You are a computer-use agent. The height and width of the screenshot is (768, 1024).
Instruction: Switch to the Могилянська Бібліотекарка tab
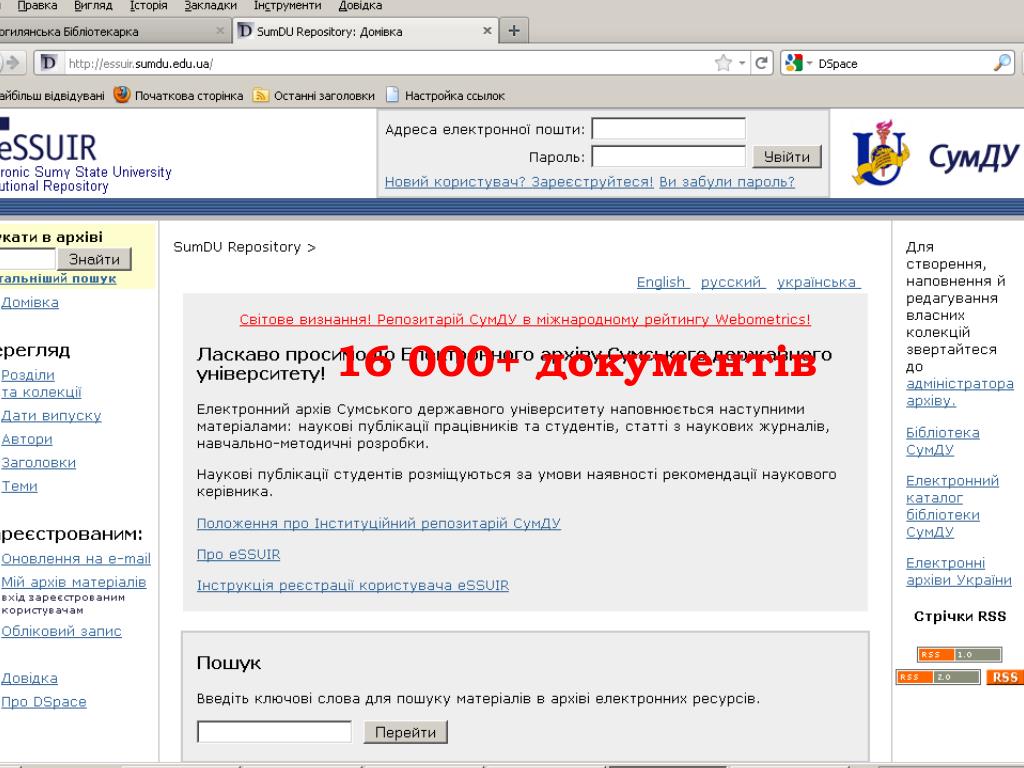click(x=111, y=31)
